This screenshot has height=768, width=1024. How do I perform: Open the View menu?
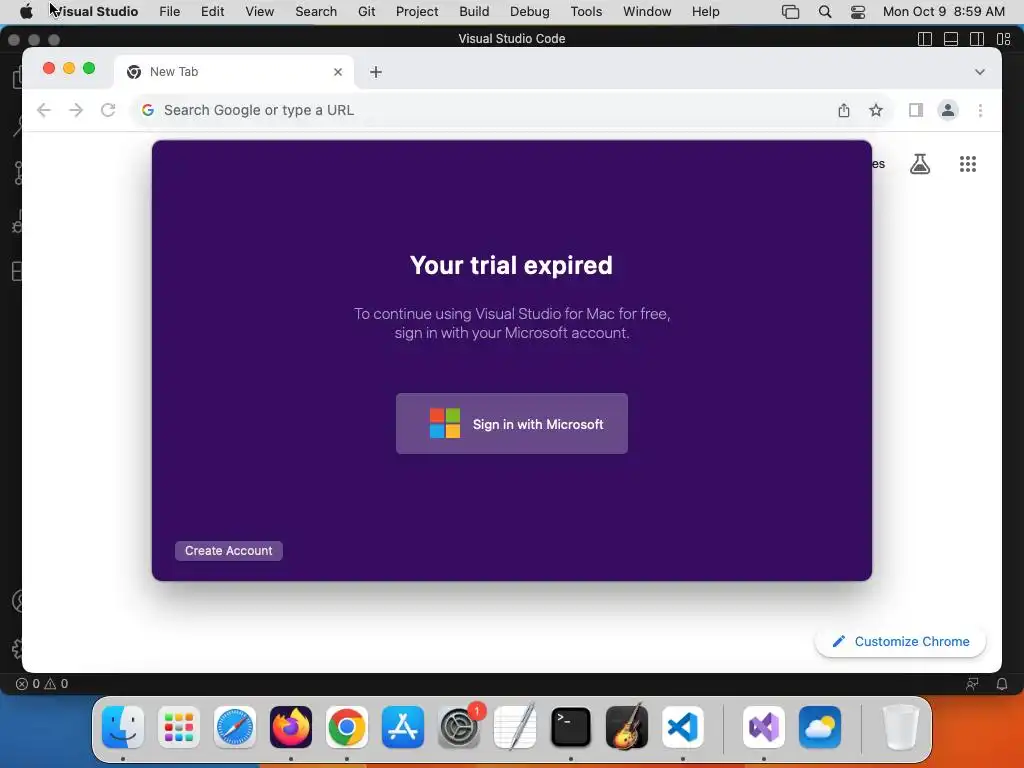point(259,12)
